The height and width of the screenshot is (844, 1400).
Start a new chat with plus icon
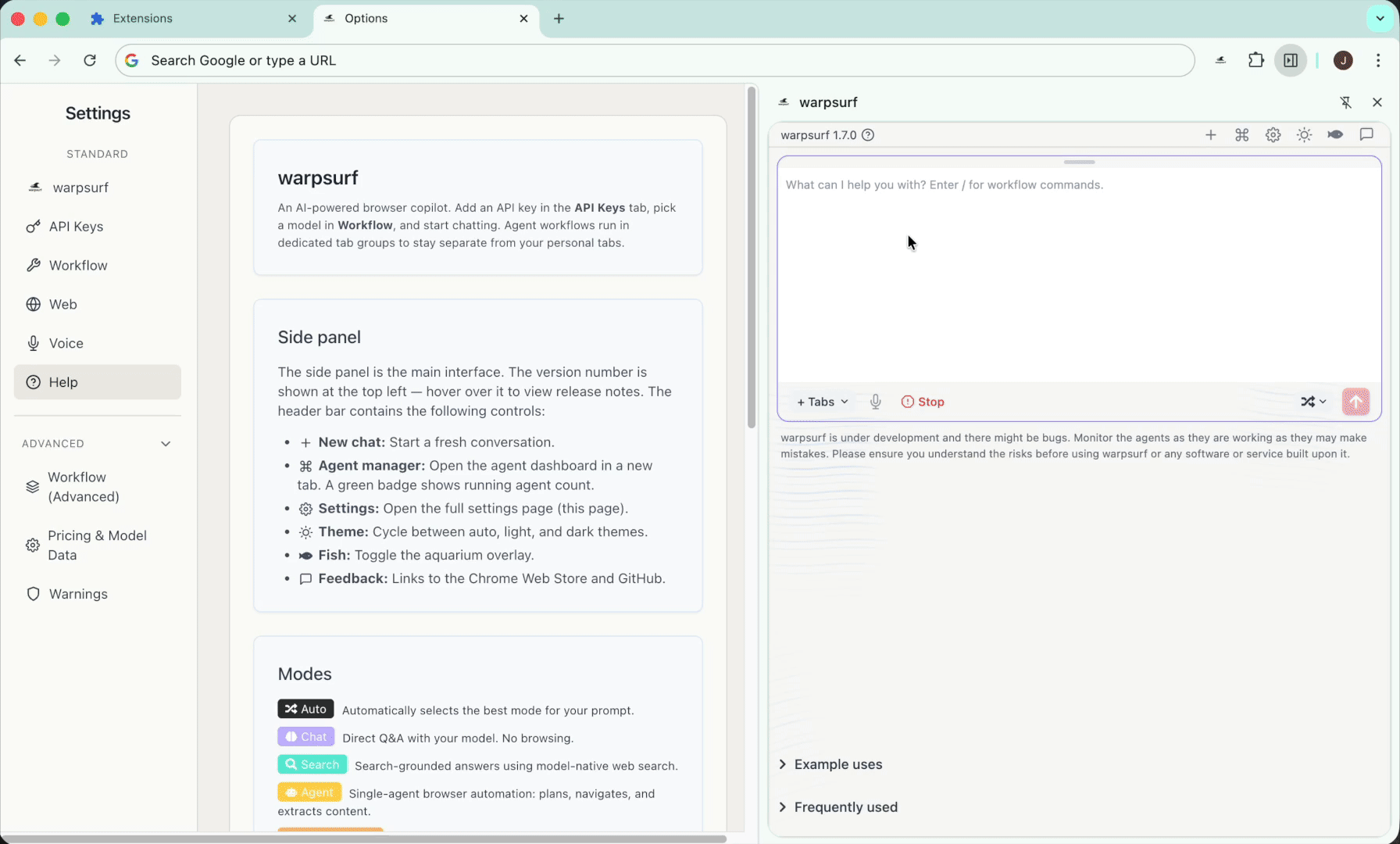coord(1210,135)
